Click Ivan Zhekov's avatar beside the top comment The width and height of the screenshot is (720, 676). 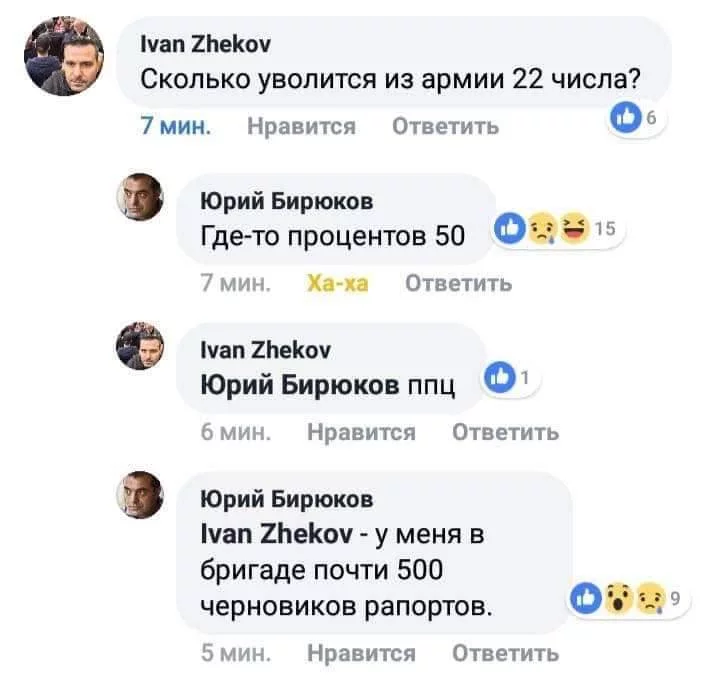(x=66, y=57)
